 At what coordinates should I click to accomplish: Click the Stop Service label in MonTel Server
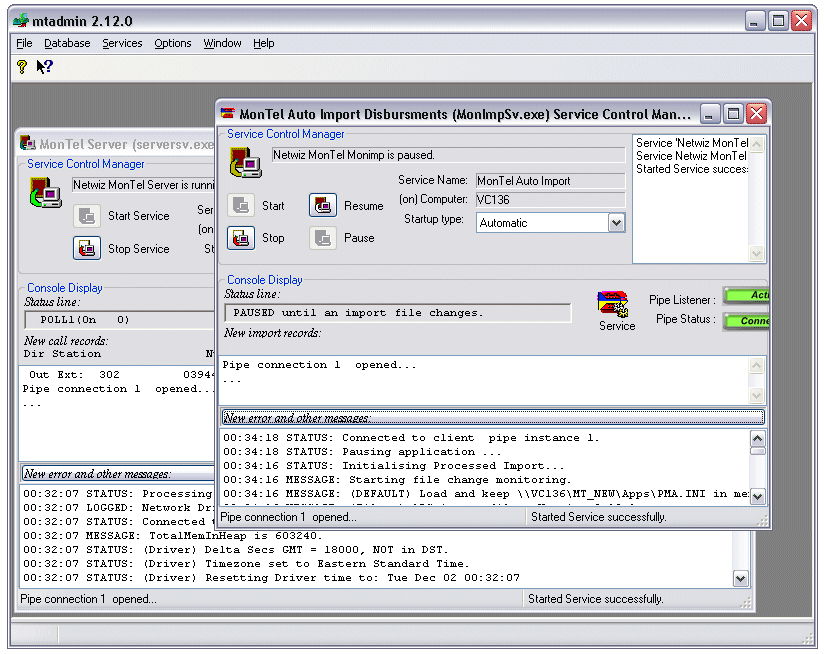[139, 249]
